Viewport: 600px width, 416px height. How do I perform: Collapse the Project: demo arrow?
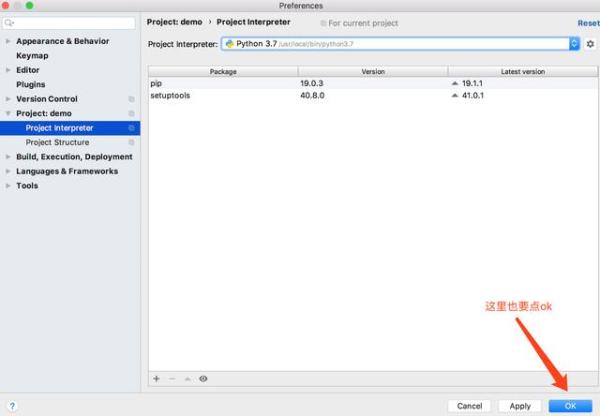click(8, 113)
